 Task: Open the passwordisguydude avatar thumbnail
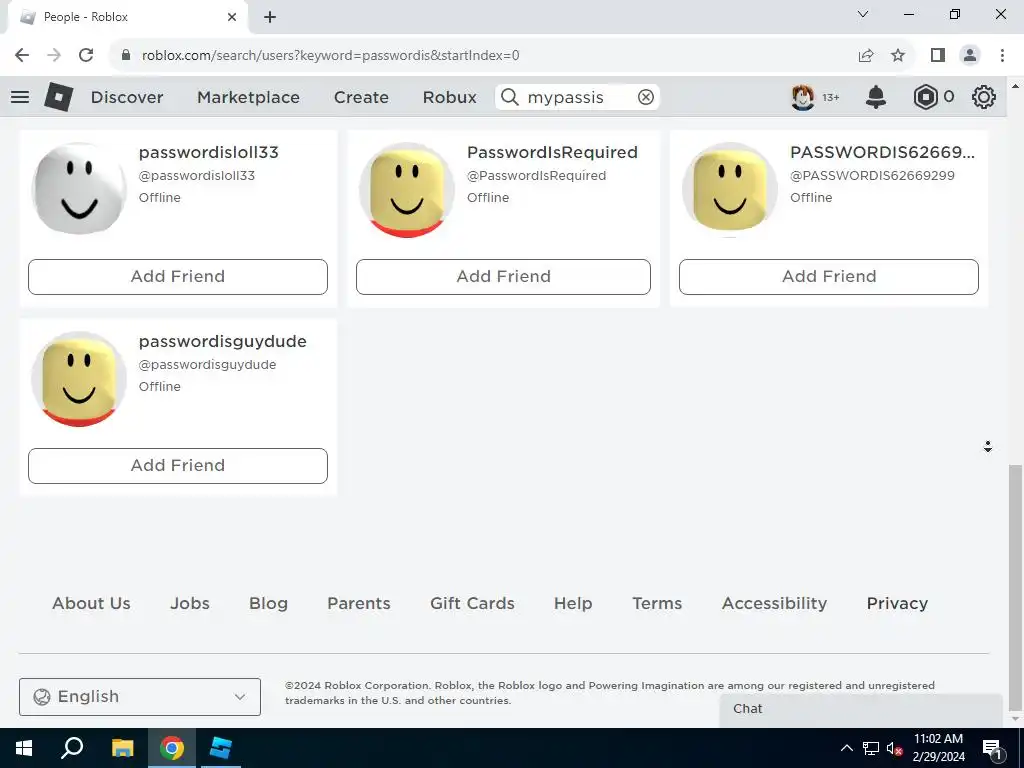[79, 379]
